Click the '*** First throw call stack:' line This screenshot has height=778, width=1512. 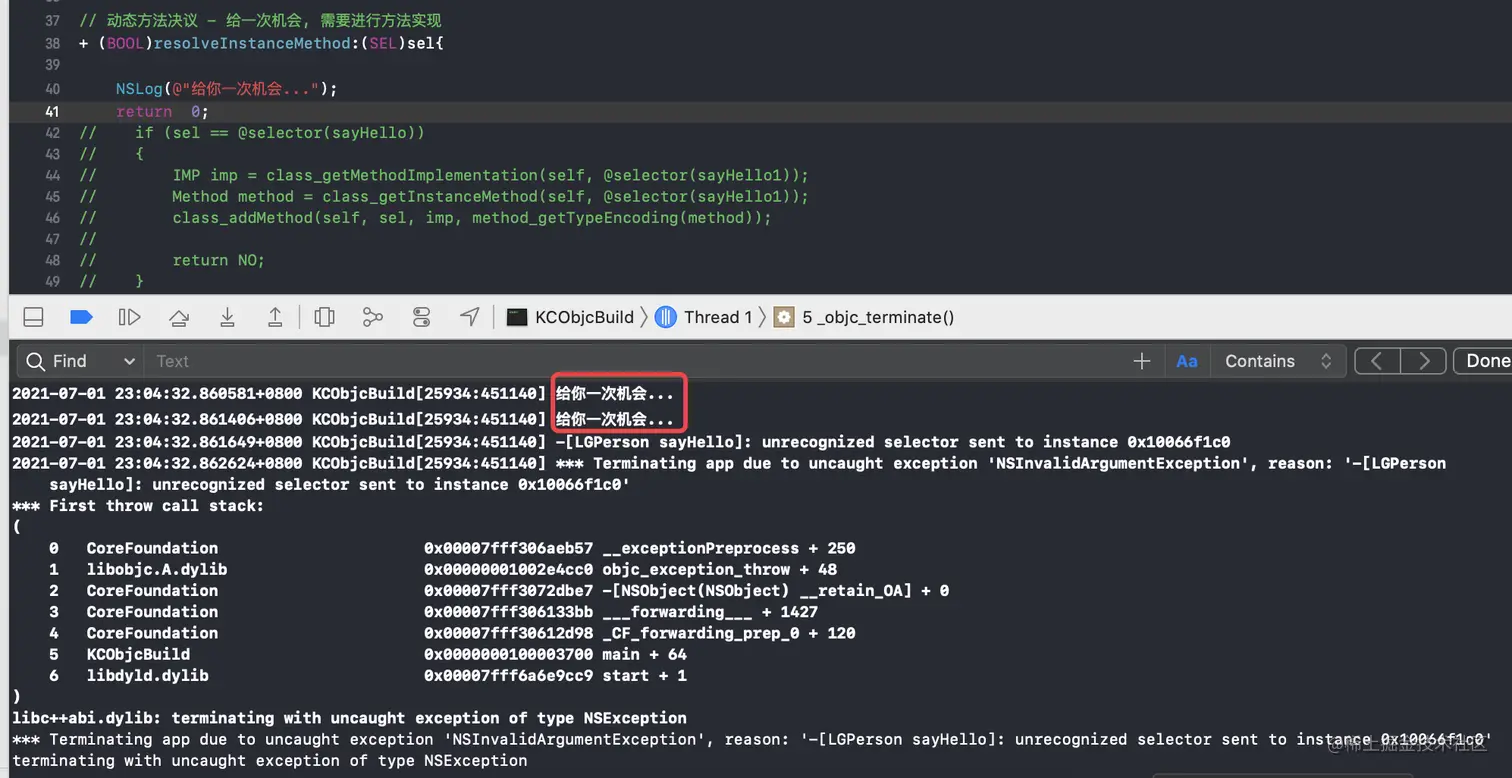click(138, 506)
